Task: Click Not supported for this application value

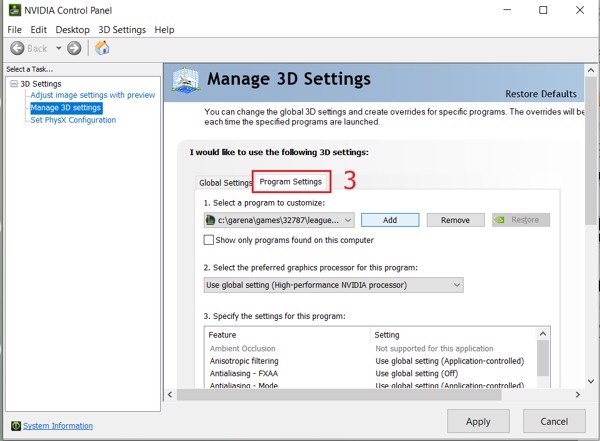Action: pyautogui.click(x=434, y=348)
